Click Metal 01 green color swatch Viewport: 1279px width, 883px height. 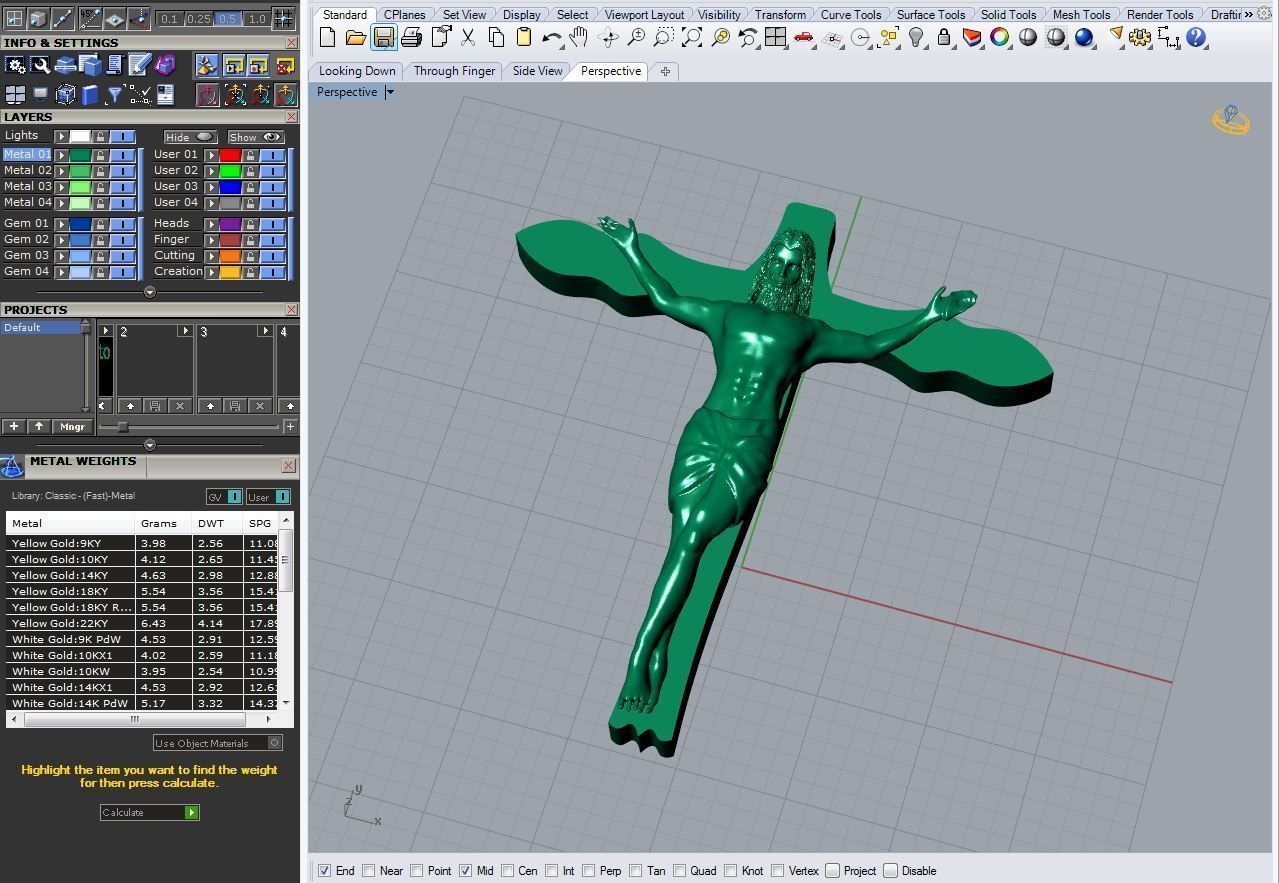[x=80, y=155]
